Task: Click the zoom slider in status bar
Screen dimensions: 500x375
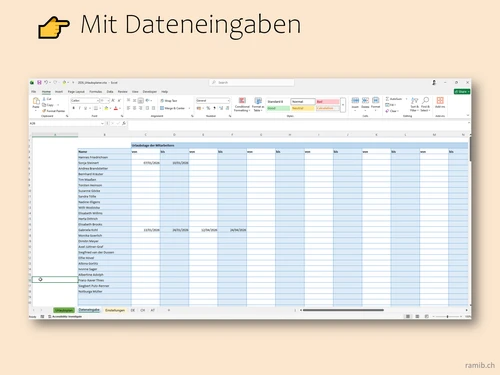Action: [447, 316]
